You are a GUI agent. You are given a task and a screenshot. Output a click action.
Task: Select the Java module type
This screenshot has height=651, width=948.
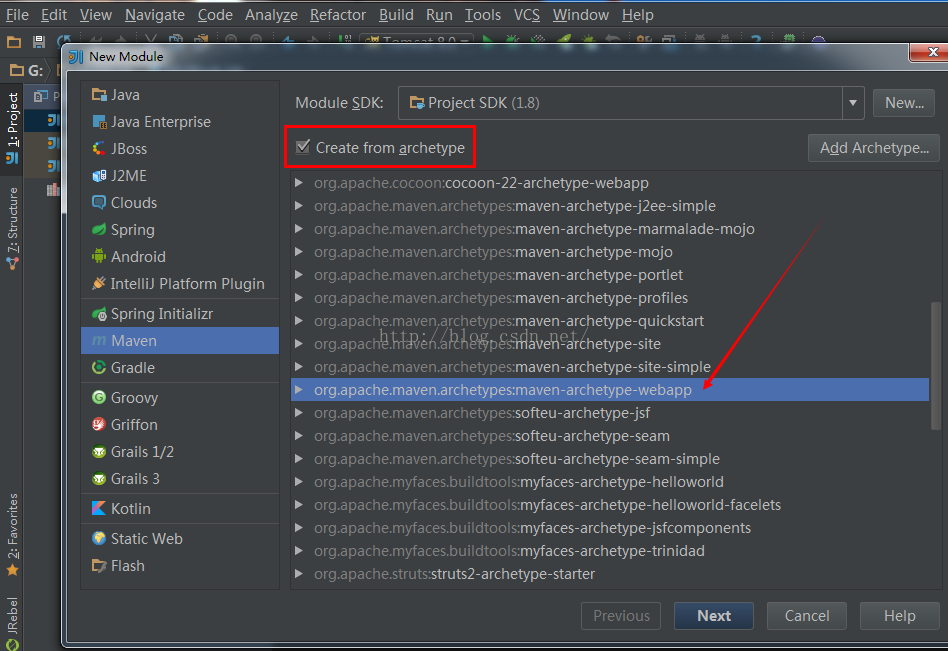coord(180,95)
